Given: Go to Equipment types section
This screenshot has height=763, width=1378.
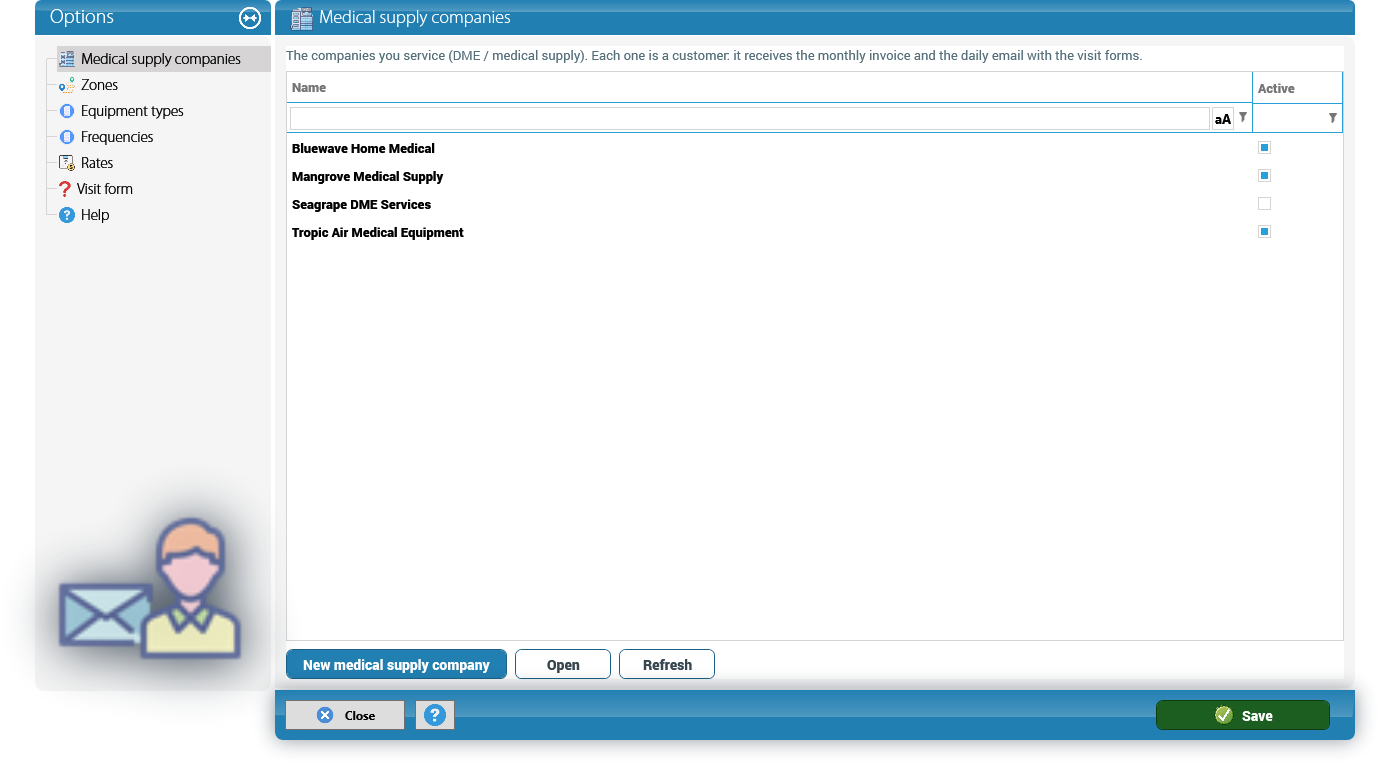Looking at the screenshot, I should pyautogui.click(x=132, y=111).
